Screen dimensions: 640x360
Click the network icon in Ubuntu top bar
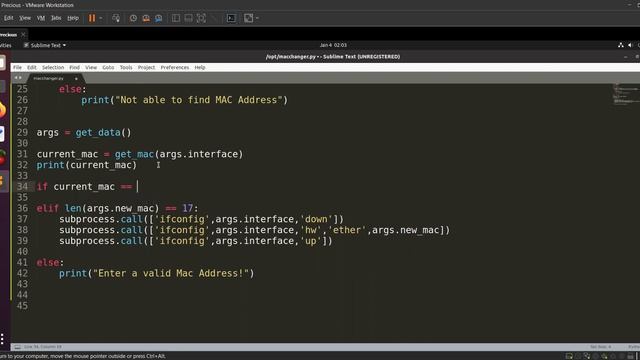[x=620, y=45]
